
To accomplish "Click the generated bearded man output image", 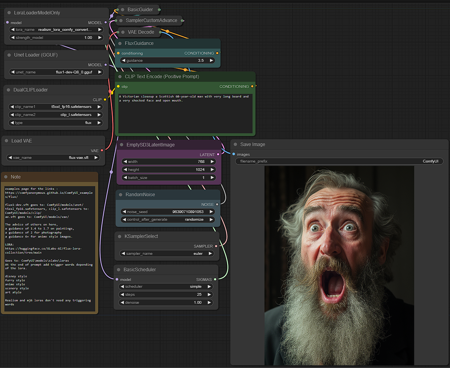I will point(339,266).
